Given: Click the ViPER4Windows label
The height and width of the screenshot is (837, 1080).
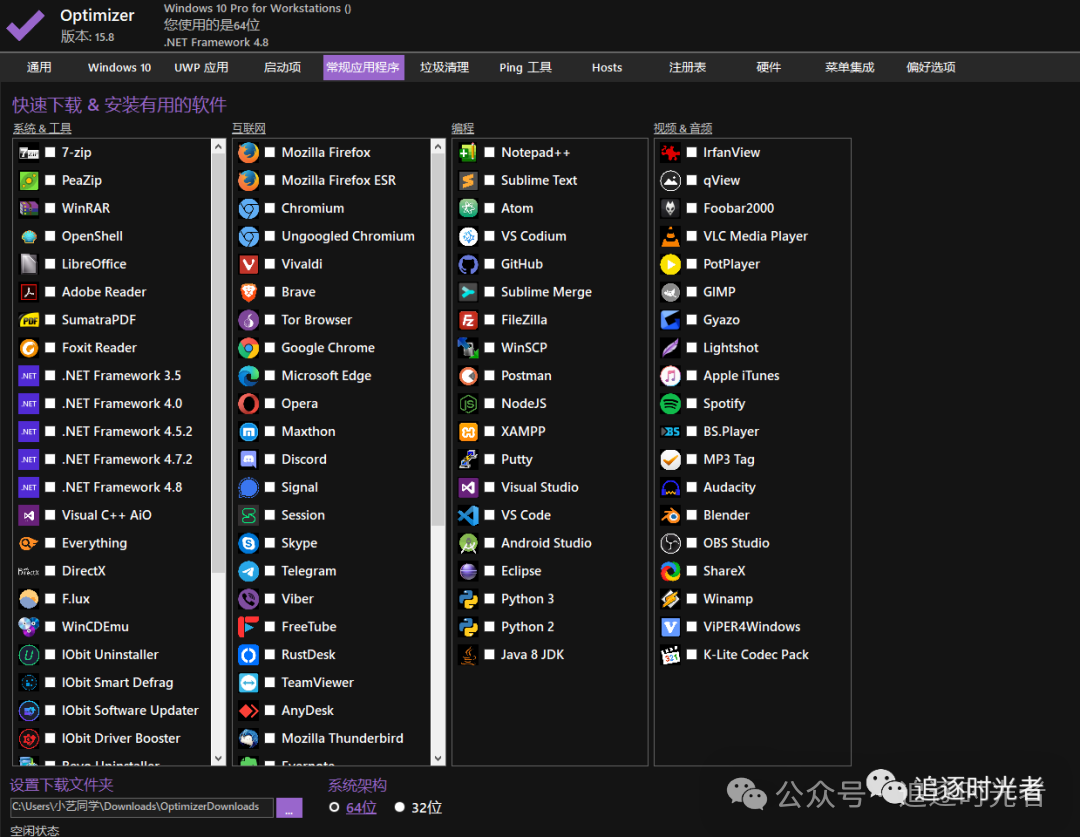Looking at the screenshot, I should pos(751,627).
